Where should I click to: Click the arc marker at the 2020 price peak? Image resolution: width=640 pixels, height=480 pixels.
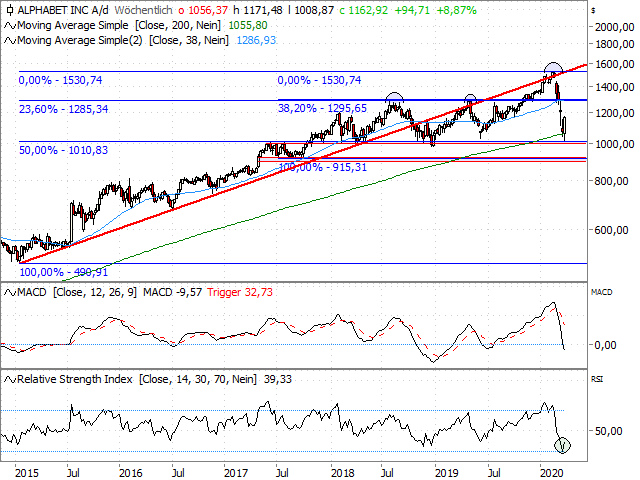point(553,67)
